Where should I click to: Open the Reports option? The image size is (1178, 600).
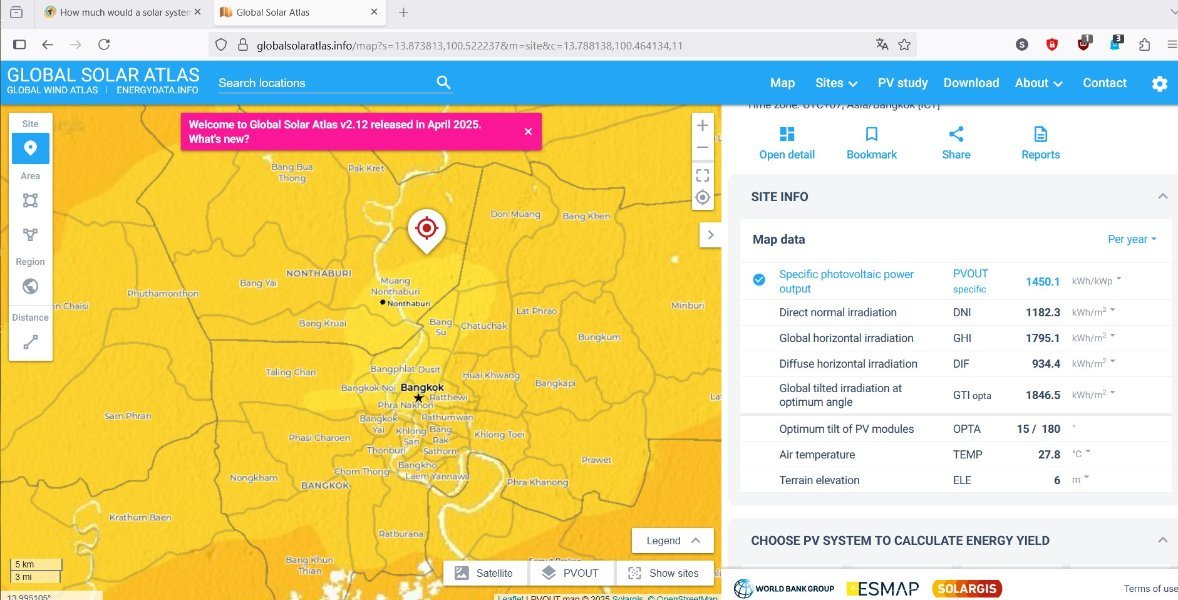point(1040,143)
